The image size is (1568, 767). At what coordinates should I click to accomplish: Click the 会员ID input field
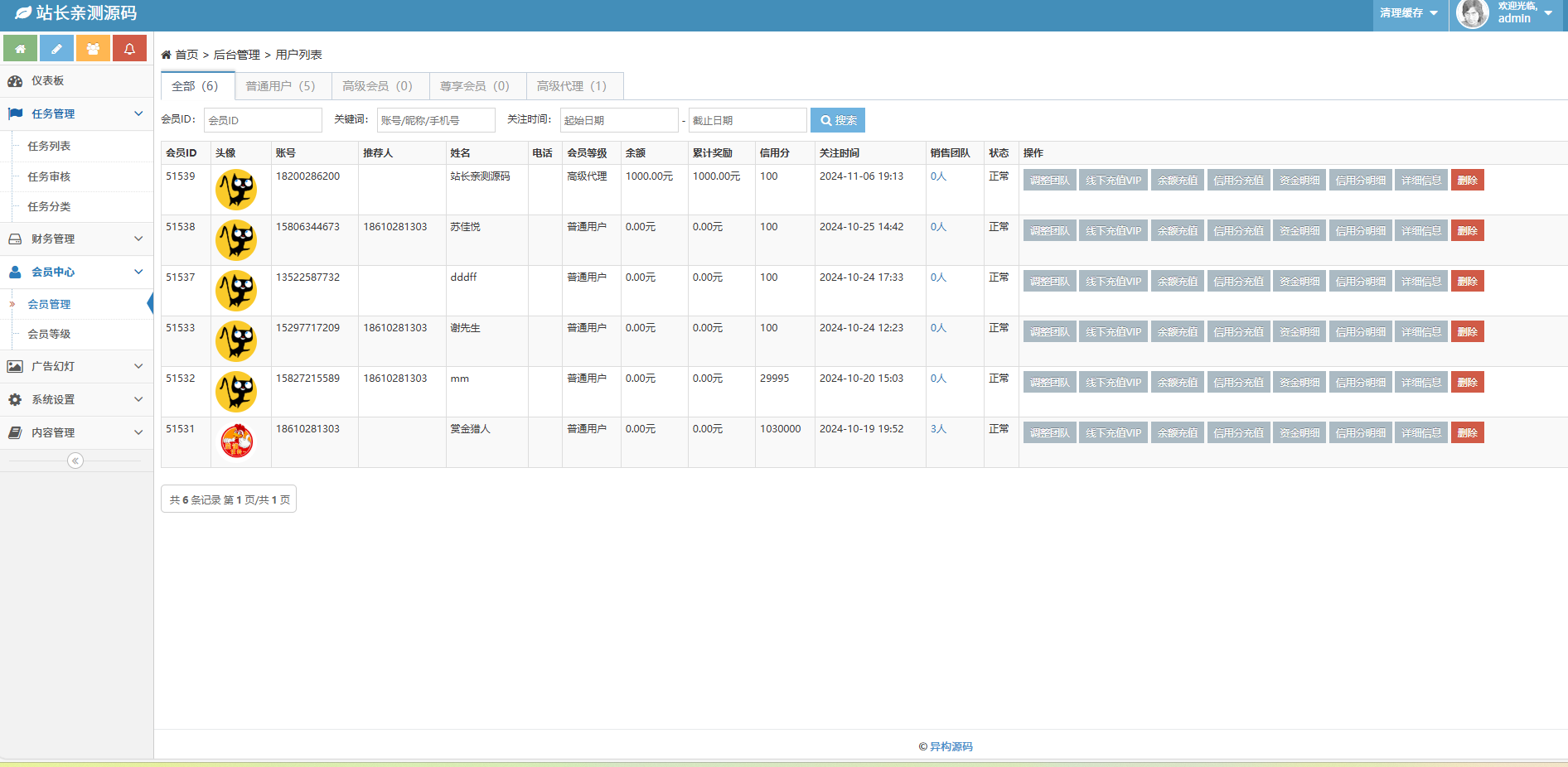pyautogui.click(x=262, y=120)
